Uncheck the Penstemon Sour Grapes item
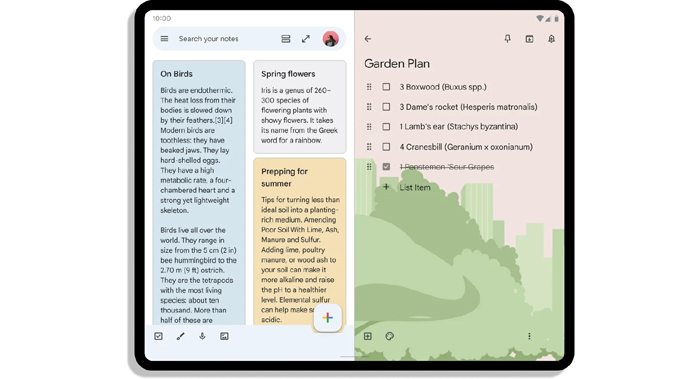The image size is (700, 379). click(386, 167)
